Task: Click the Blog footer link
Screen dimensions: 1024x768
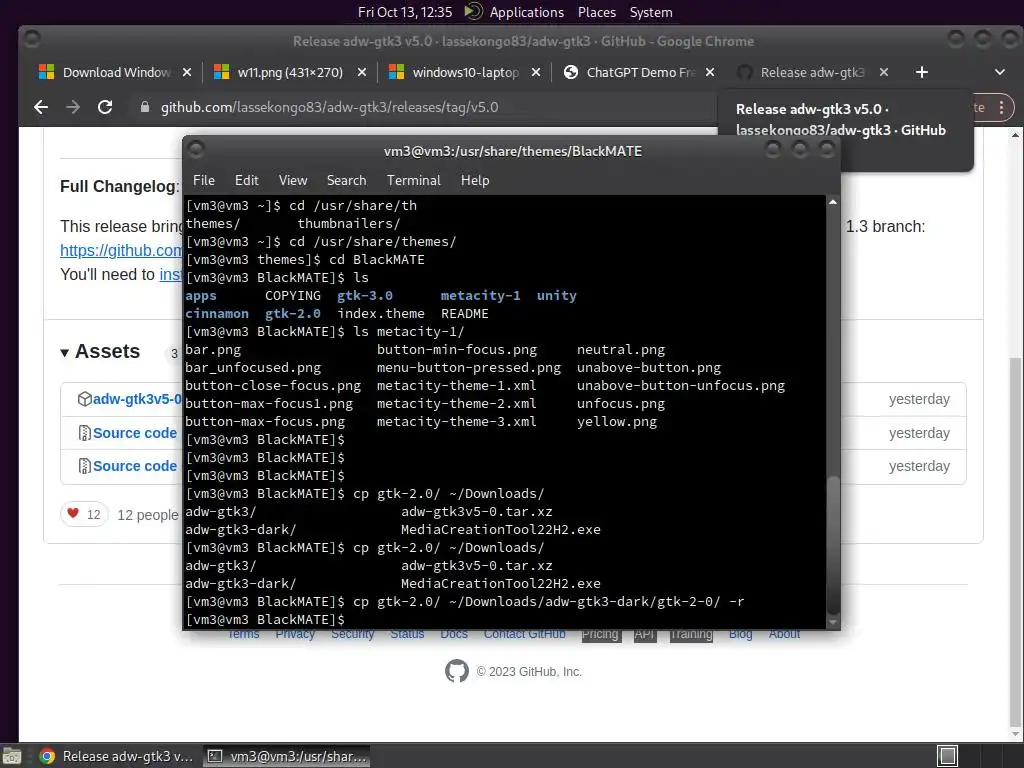Action: (740, 634)
